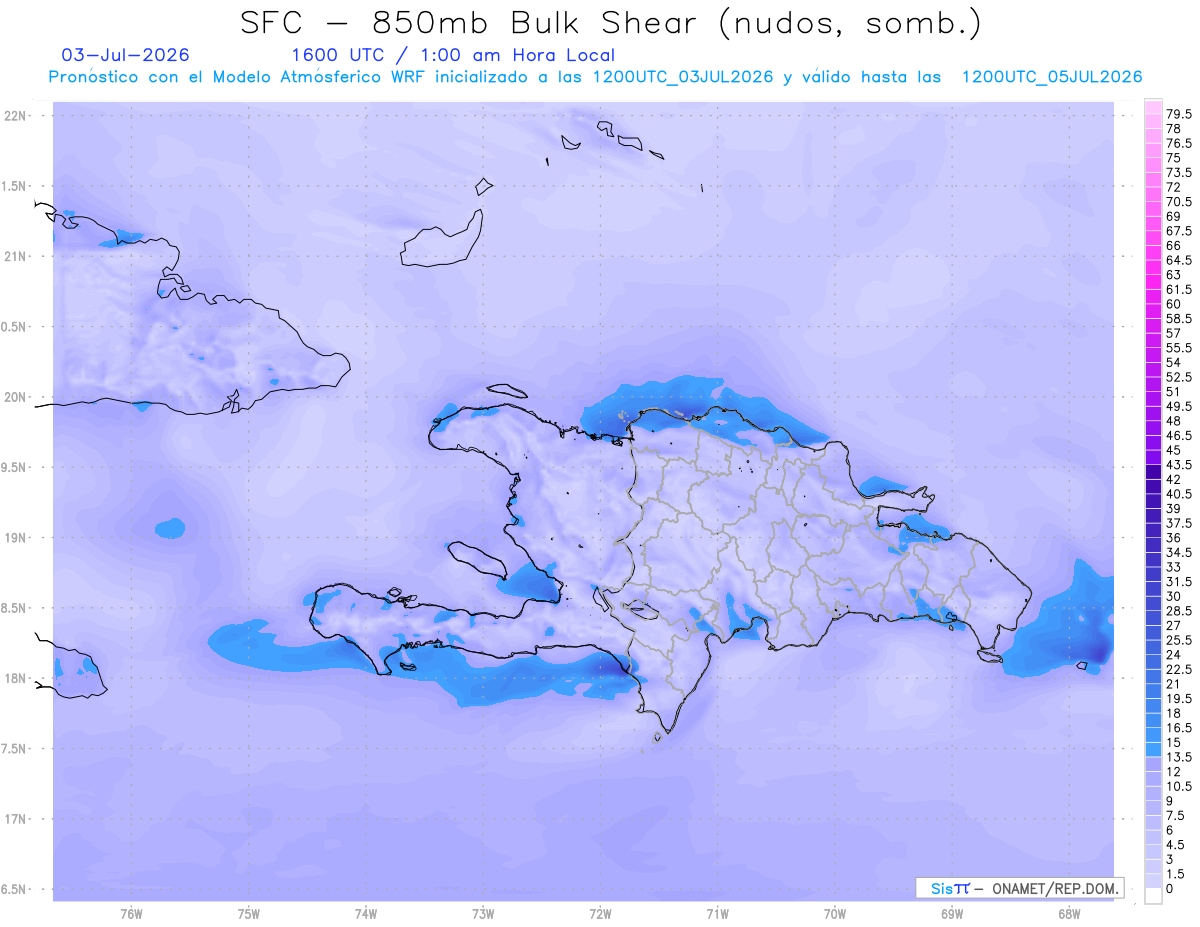Click the colorbar value "40.5"
This screenshot has height=927, width=1200.
tap(1180, 493)
